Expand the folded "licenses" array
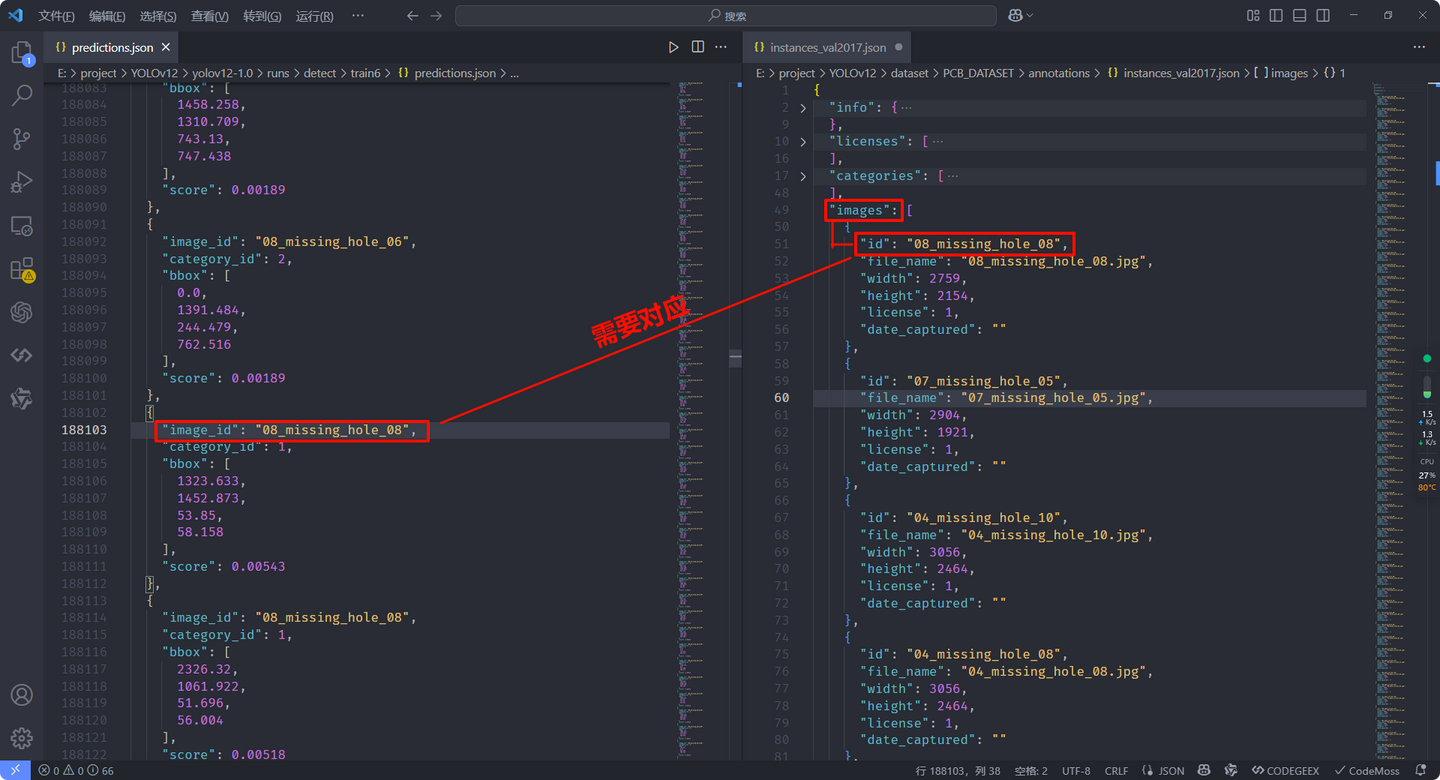The image size is (1440, 780). tap(803, 142)
